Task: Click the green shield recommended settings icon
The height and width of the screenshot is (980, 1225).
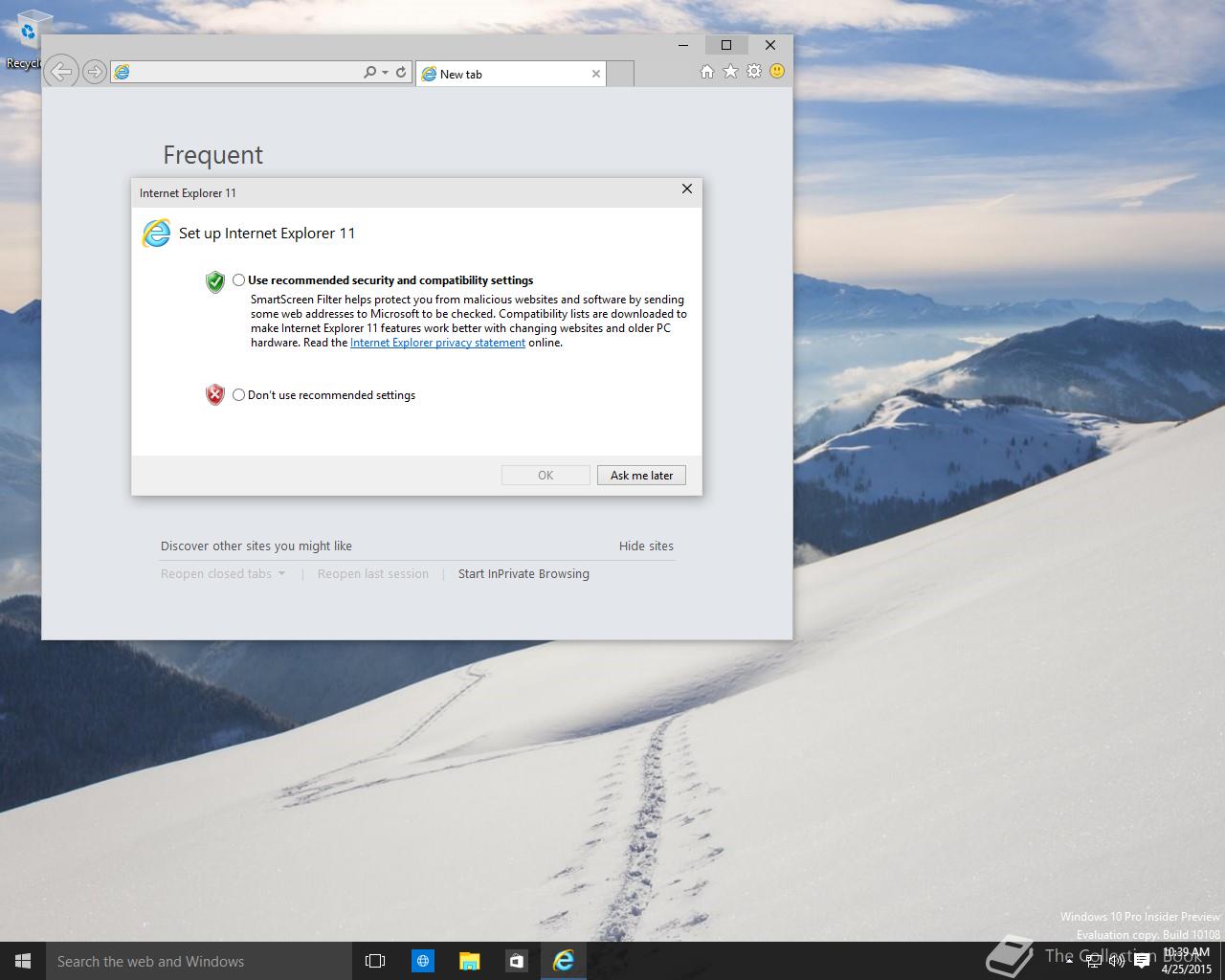Action: 215,281
